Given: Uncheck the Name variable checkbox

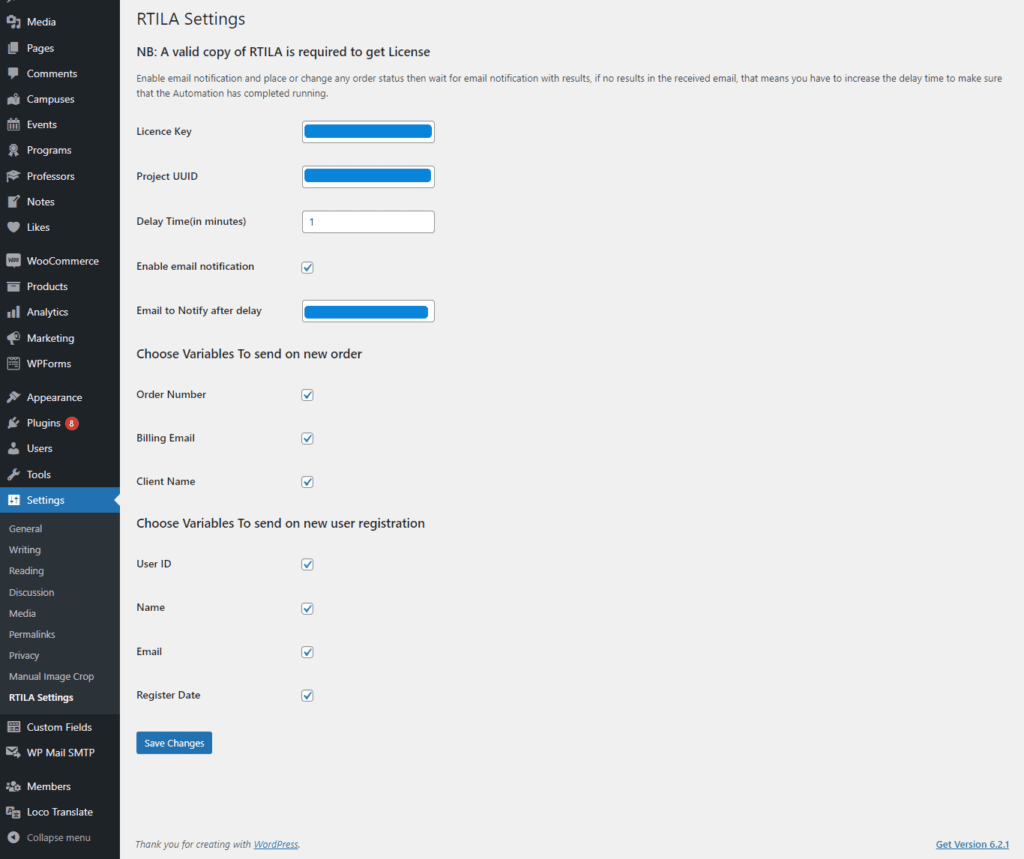Looking at the screenshot, I should 307,608.
